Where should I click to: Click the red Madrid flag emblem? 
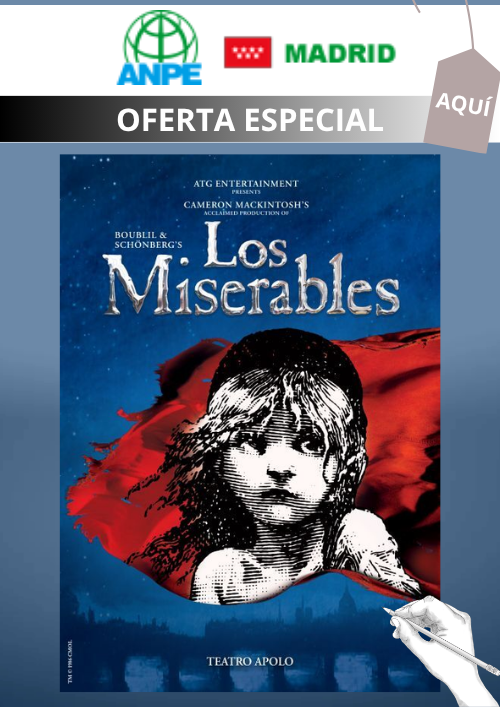coord(248,52)
